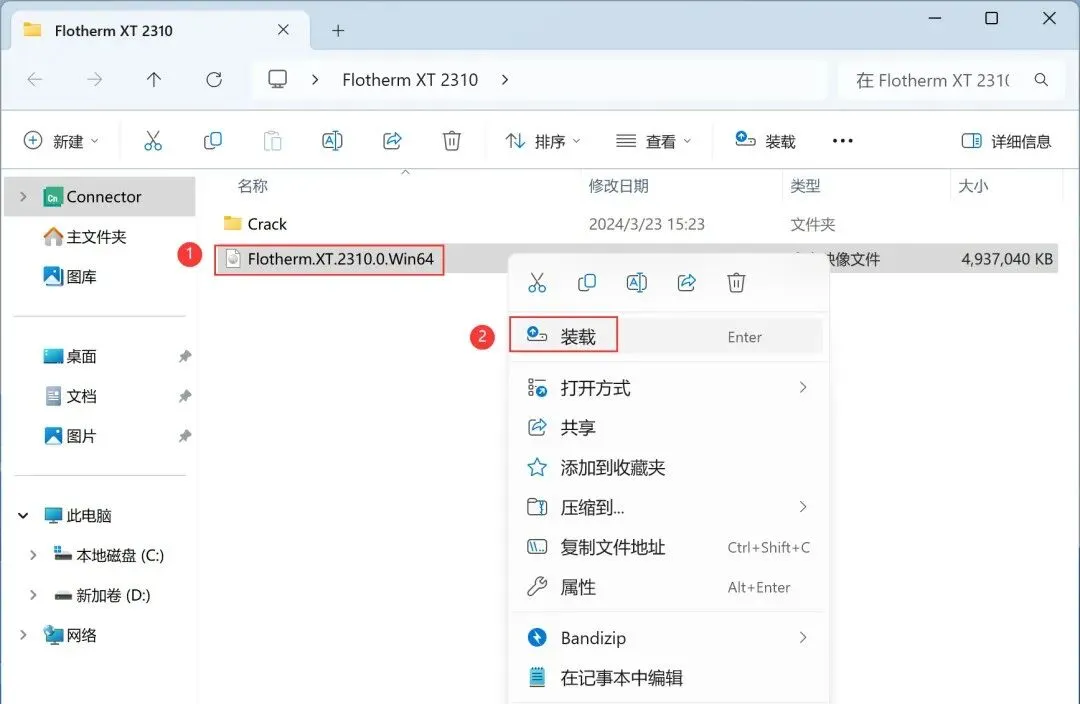The height and width of the screenshot is (704, 1080).
Task: Open the three-dot more options menu
Action: (x=842, y=141)
